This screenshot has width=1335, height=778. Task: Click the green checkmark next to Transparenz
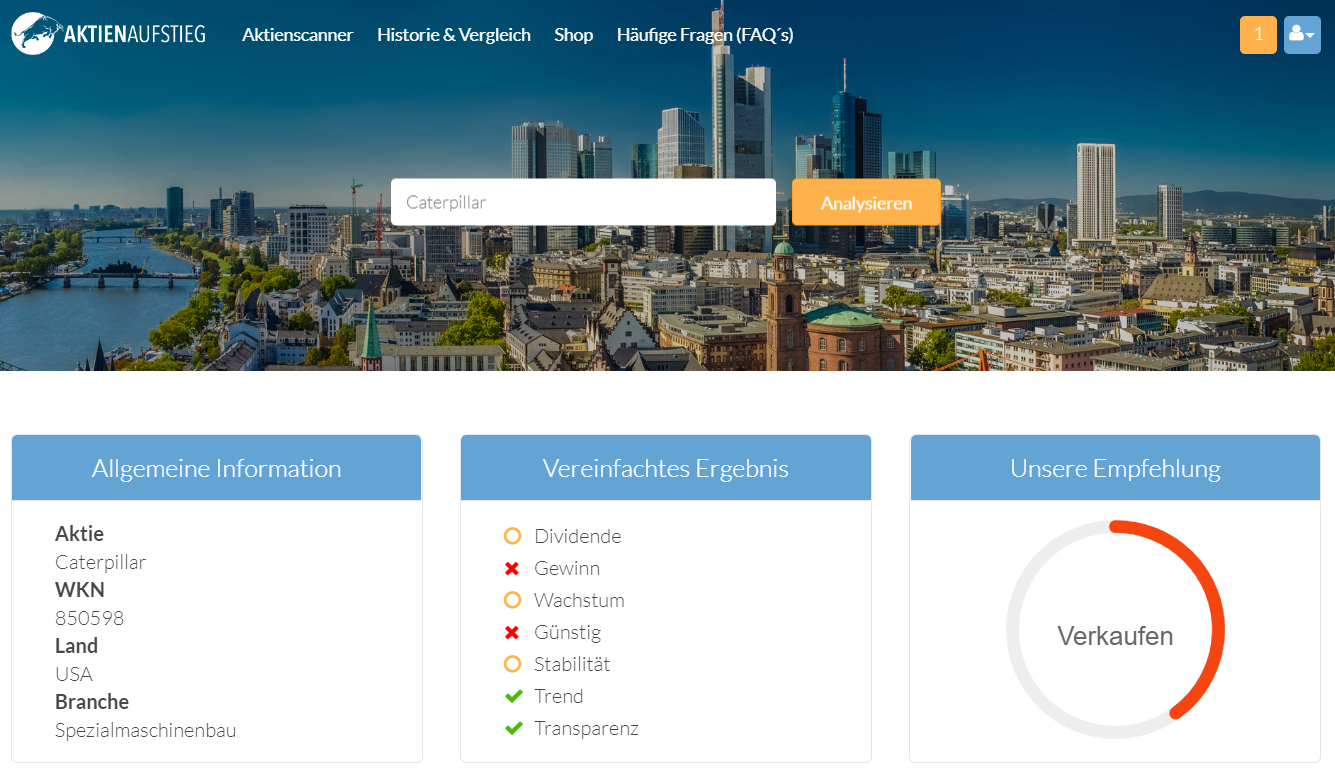(513, 728)
